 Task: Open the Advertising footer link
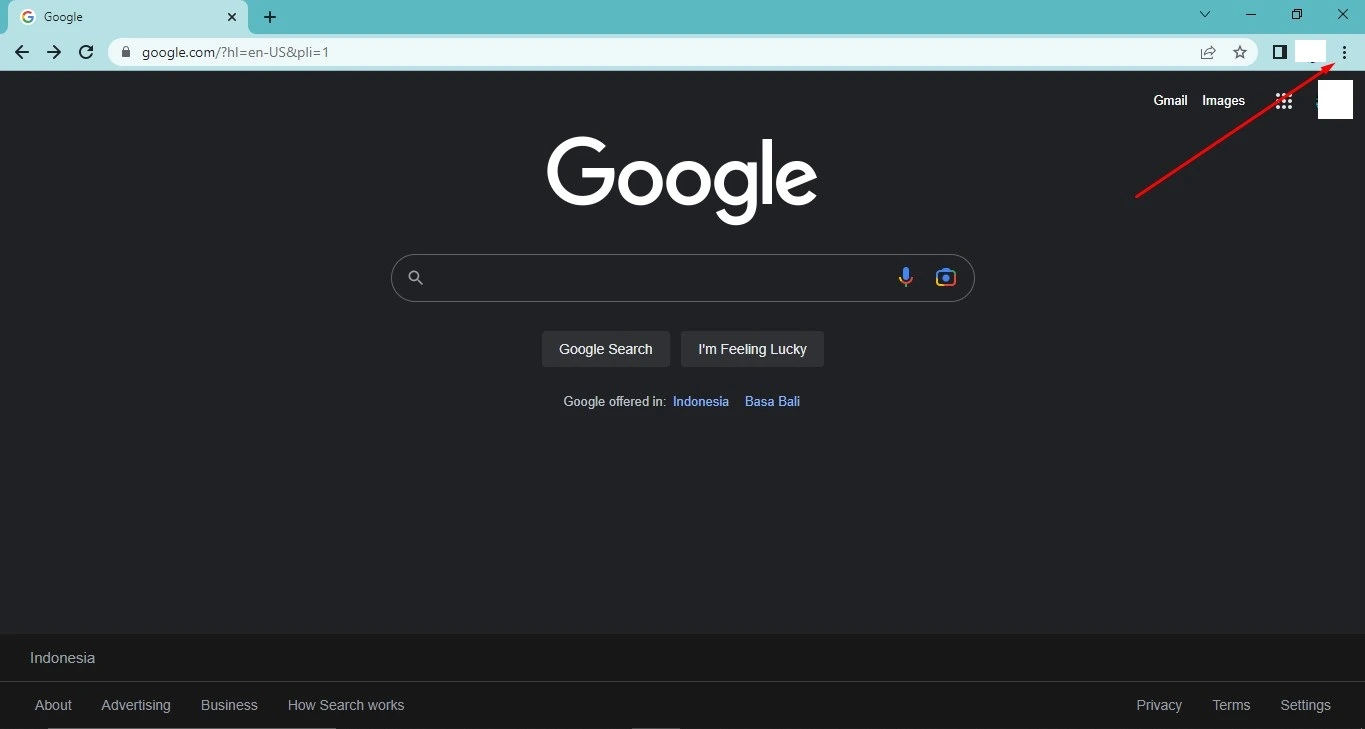136,705
